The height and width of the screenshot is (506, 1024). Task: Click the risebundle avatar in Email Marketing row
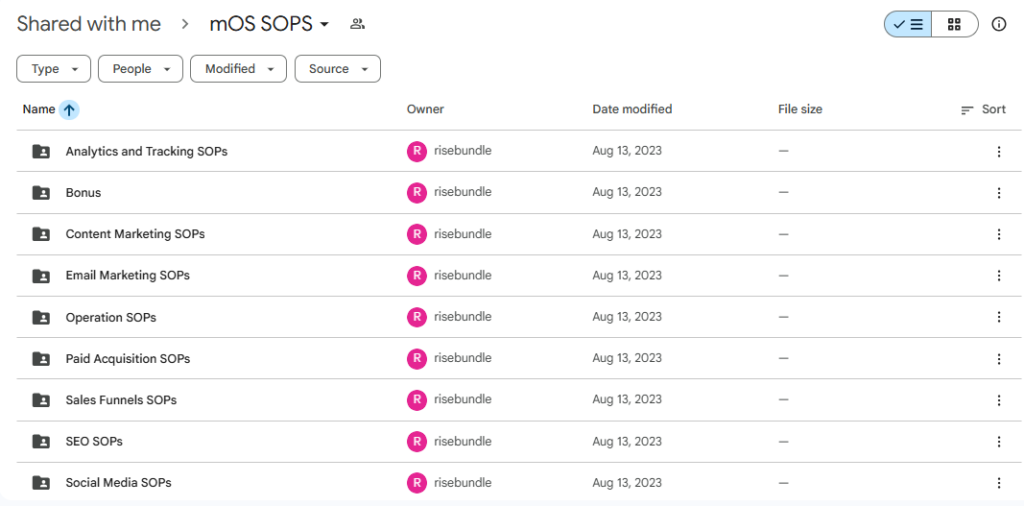coord(416,275)
